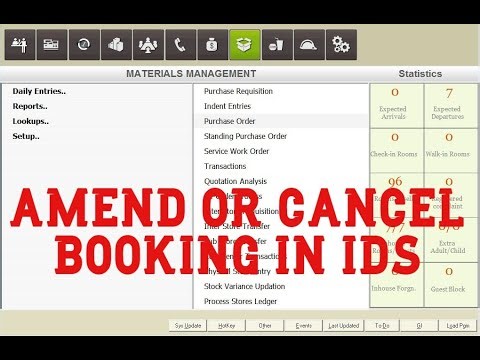This screenshot has height=360, width=480.
Task: Open the gears settings module icon
Action: (x=341, y=45)
